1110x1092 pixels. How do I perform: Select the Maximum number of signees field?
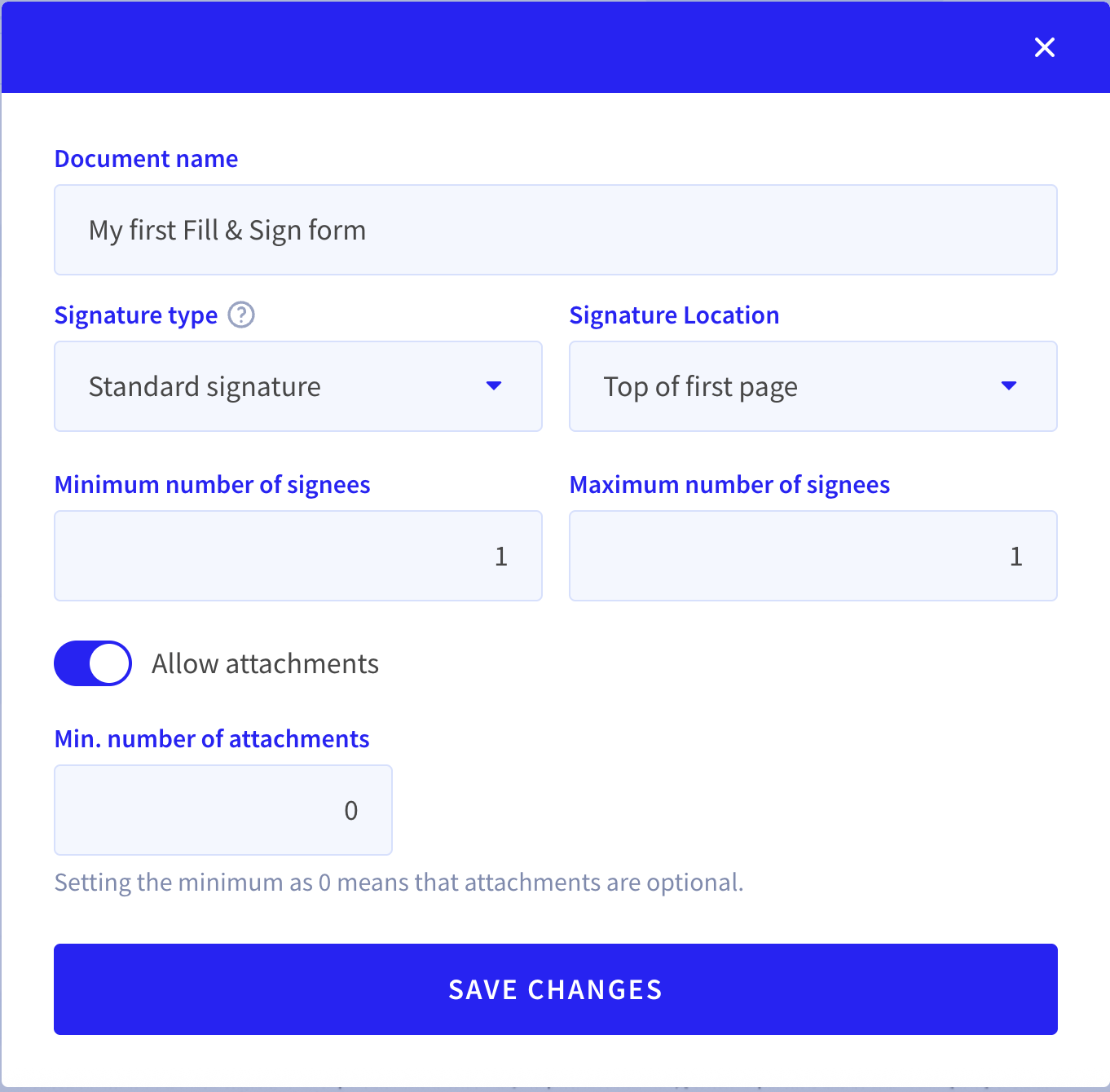[813, 556]
